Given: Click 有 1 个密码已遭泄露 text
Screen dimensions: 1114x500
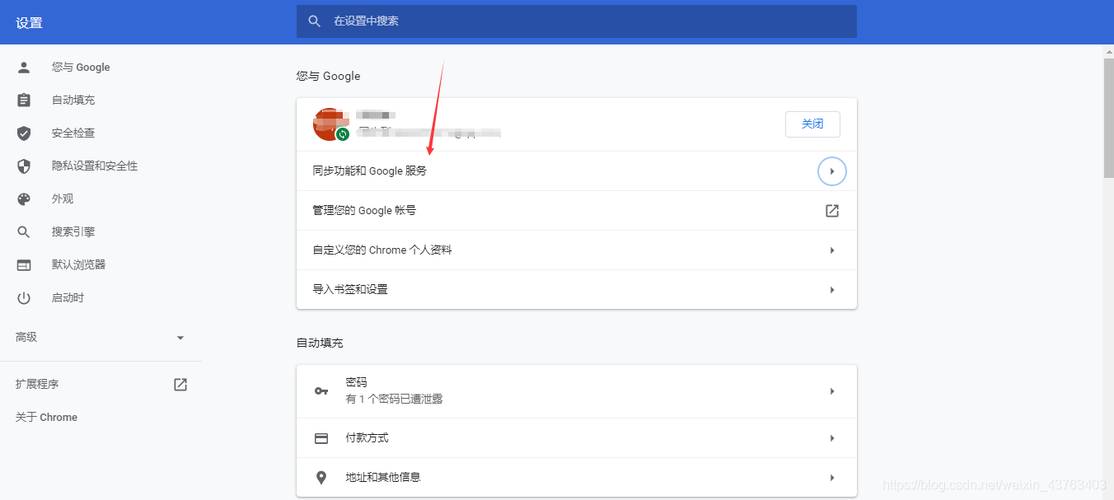Looking at the screenshot, I should click(394, 399).
